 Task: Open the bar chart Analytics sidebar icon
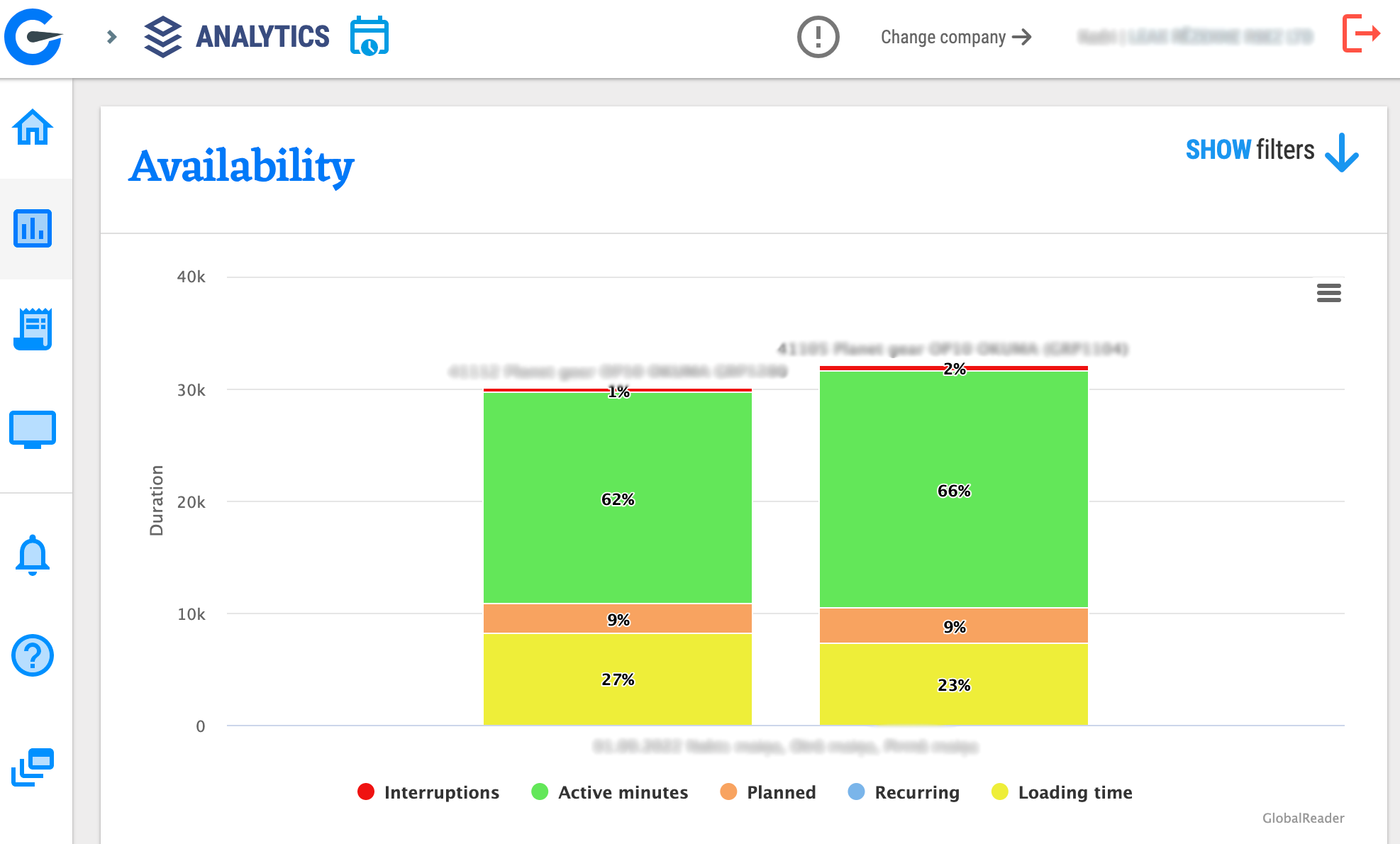click(33, 229)
